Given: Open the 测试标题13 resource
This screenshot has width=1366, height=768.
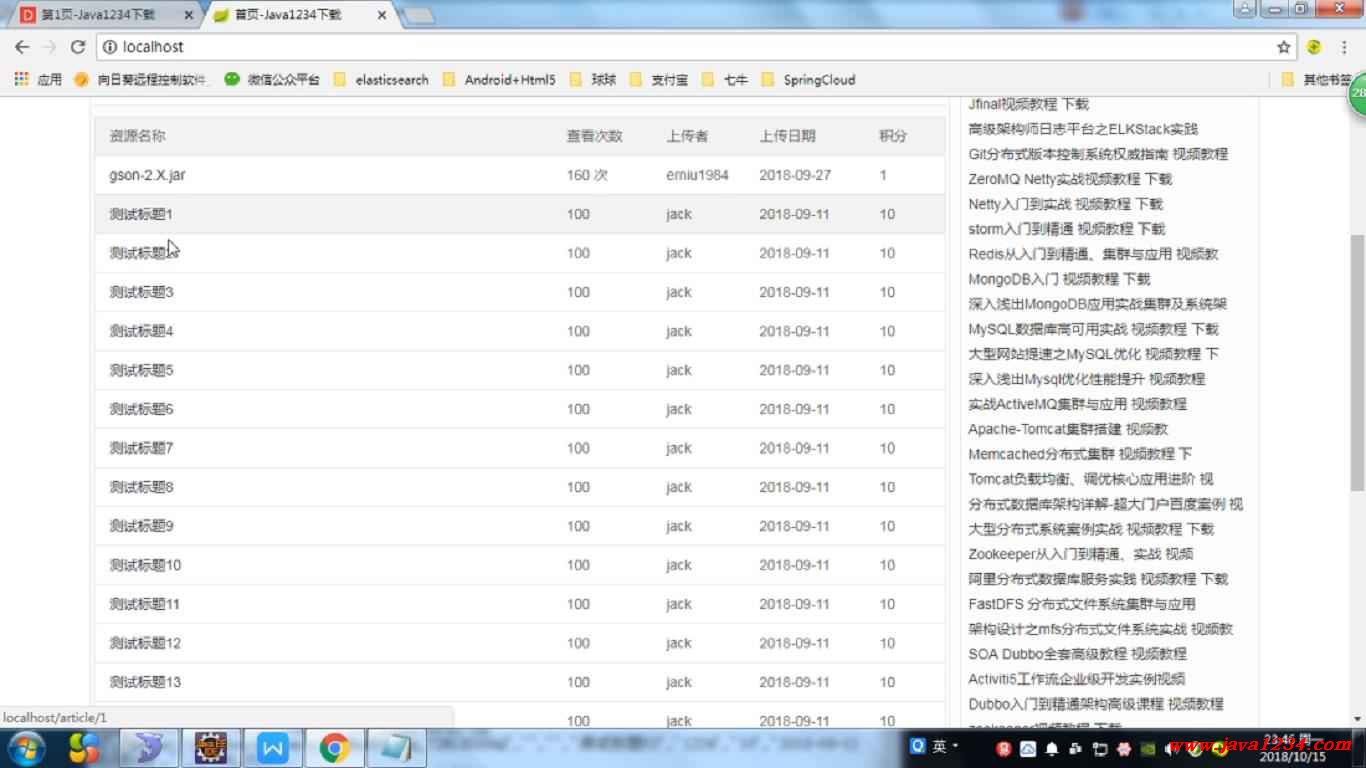Looking at the screenshot, I should pos(145,682).
